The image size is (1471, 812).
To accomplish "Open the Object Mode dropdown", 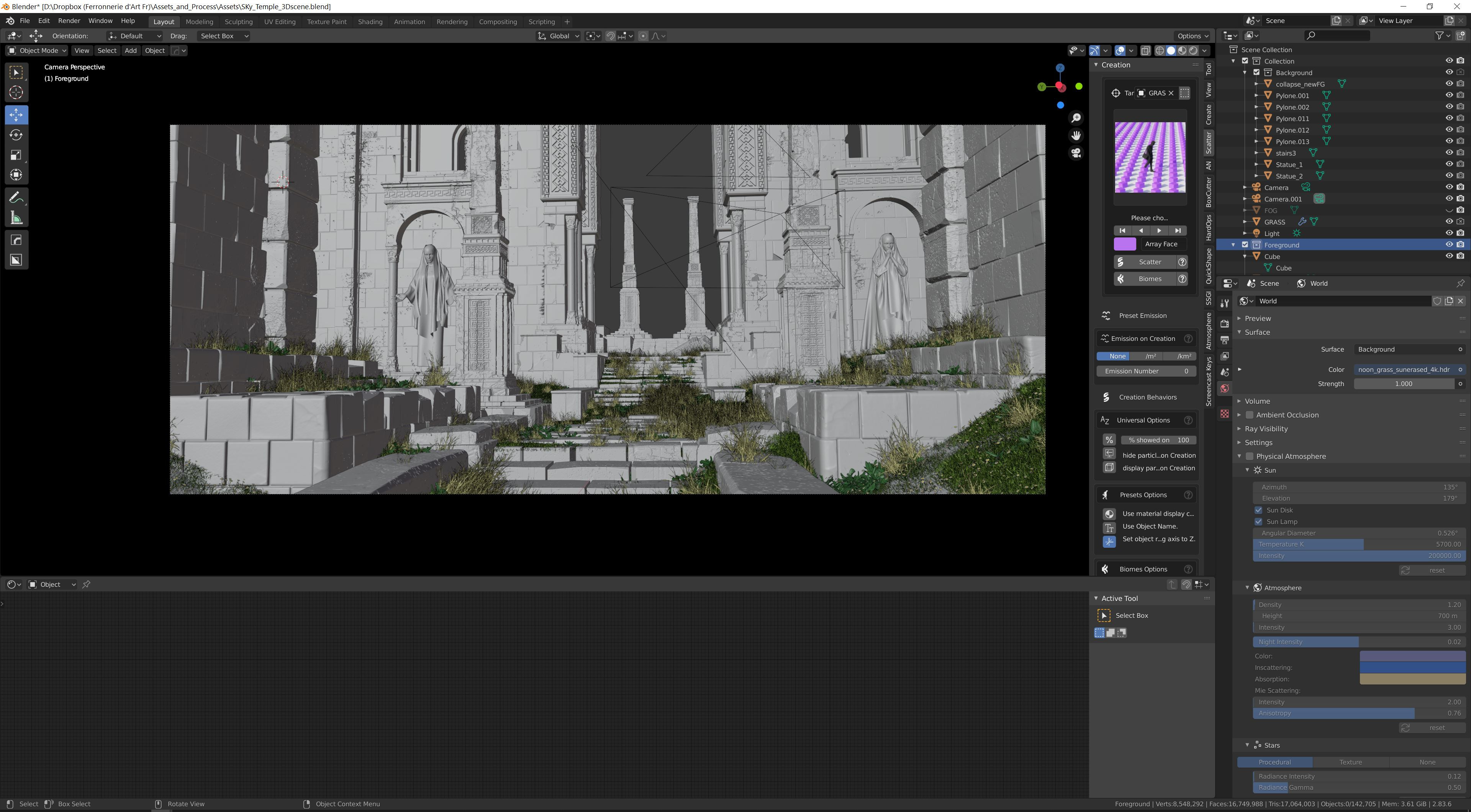I will [37, 50].
